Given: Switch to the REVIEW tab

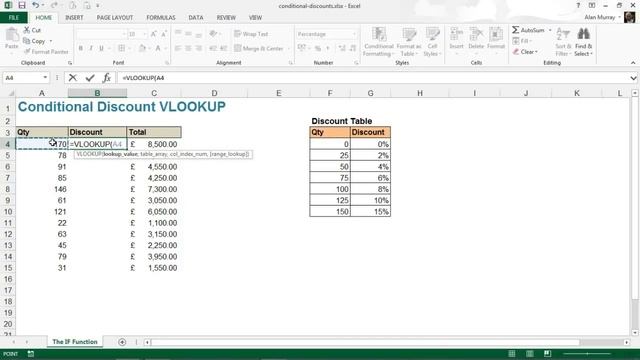Looking at the screenshot, I should point(226,18).
